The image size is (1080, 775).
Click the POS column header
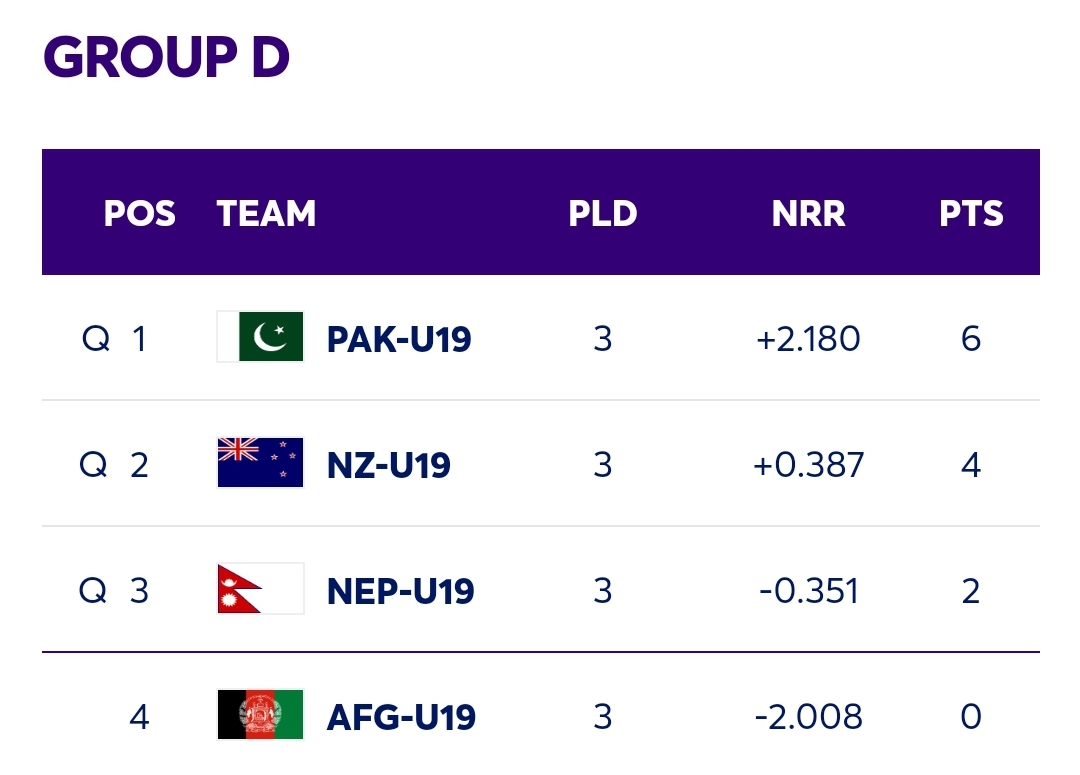140,213
